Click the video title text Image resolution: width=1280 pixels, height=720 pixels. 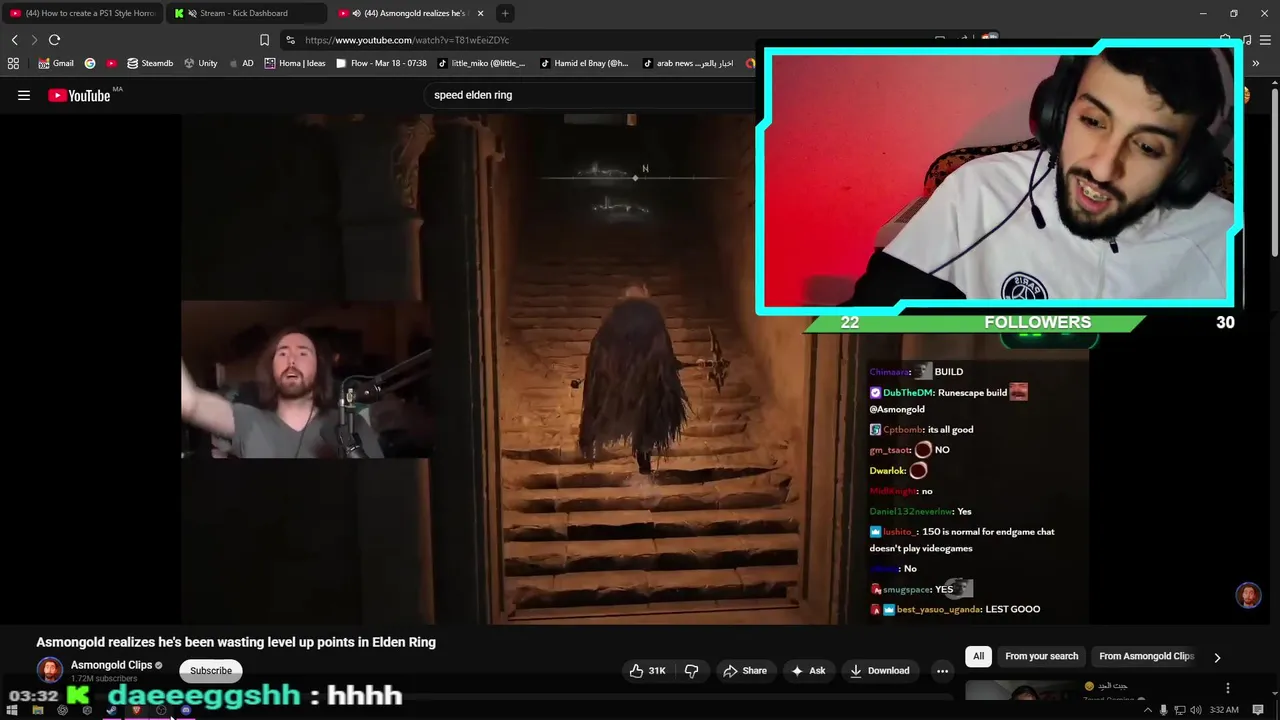point(236,642)
